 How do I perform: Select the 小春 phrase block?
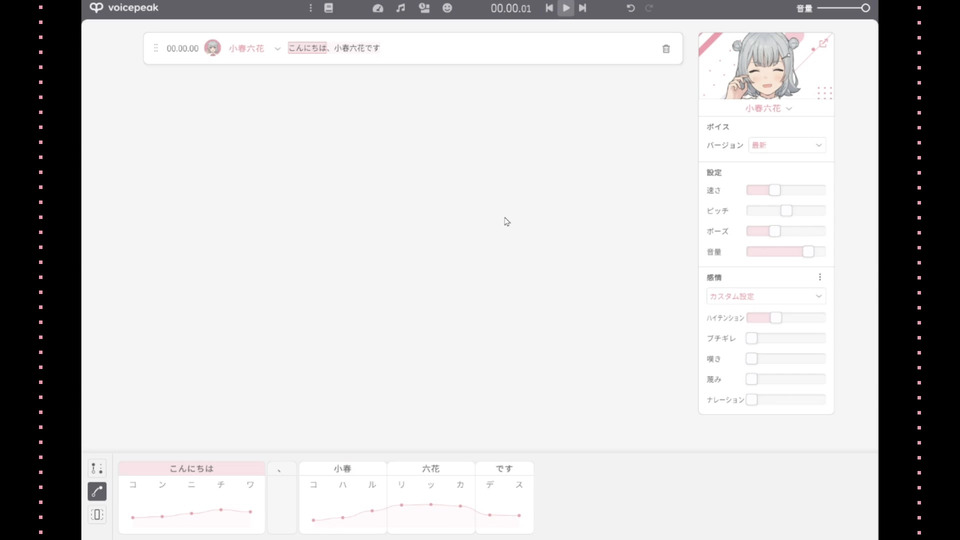click(343, 468)
